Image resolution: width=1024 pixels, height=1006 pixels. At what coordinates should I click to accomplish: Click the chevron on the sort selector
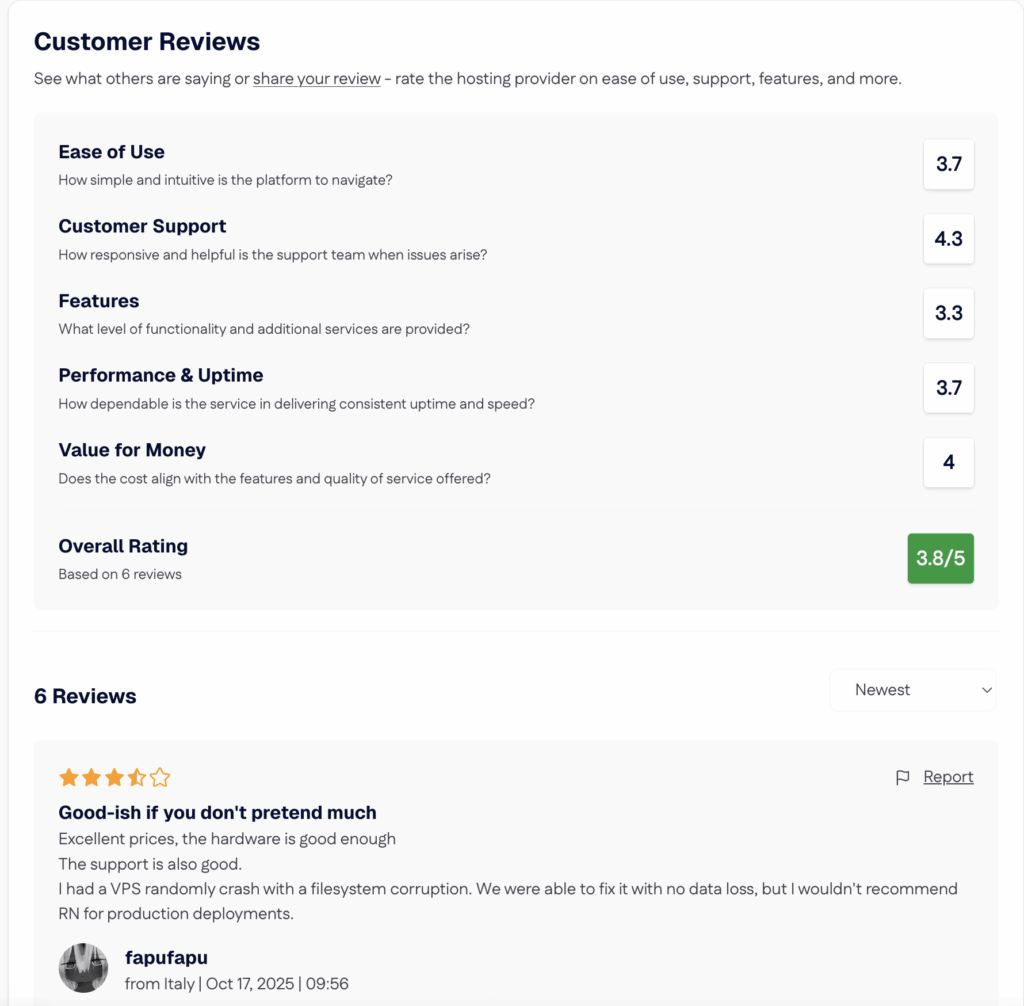985,689
